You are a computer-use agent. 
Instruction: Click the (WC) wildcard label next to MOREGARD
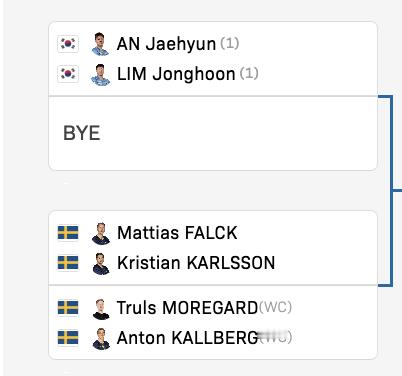[x=275, y=307]
